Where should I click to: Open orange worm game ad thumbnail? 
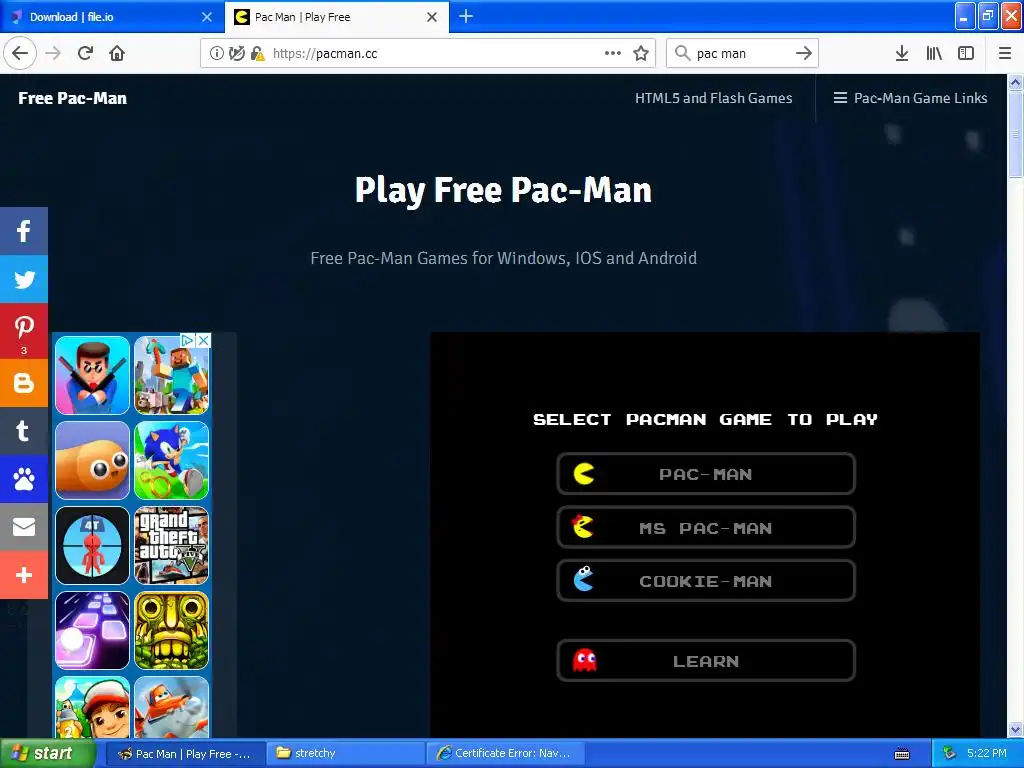tap(93, 460)
